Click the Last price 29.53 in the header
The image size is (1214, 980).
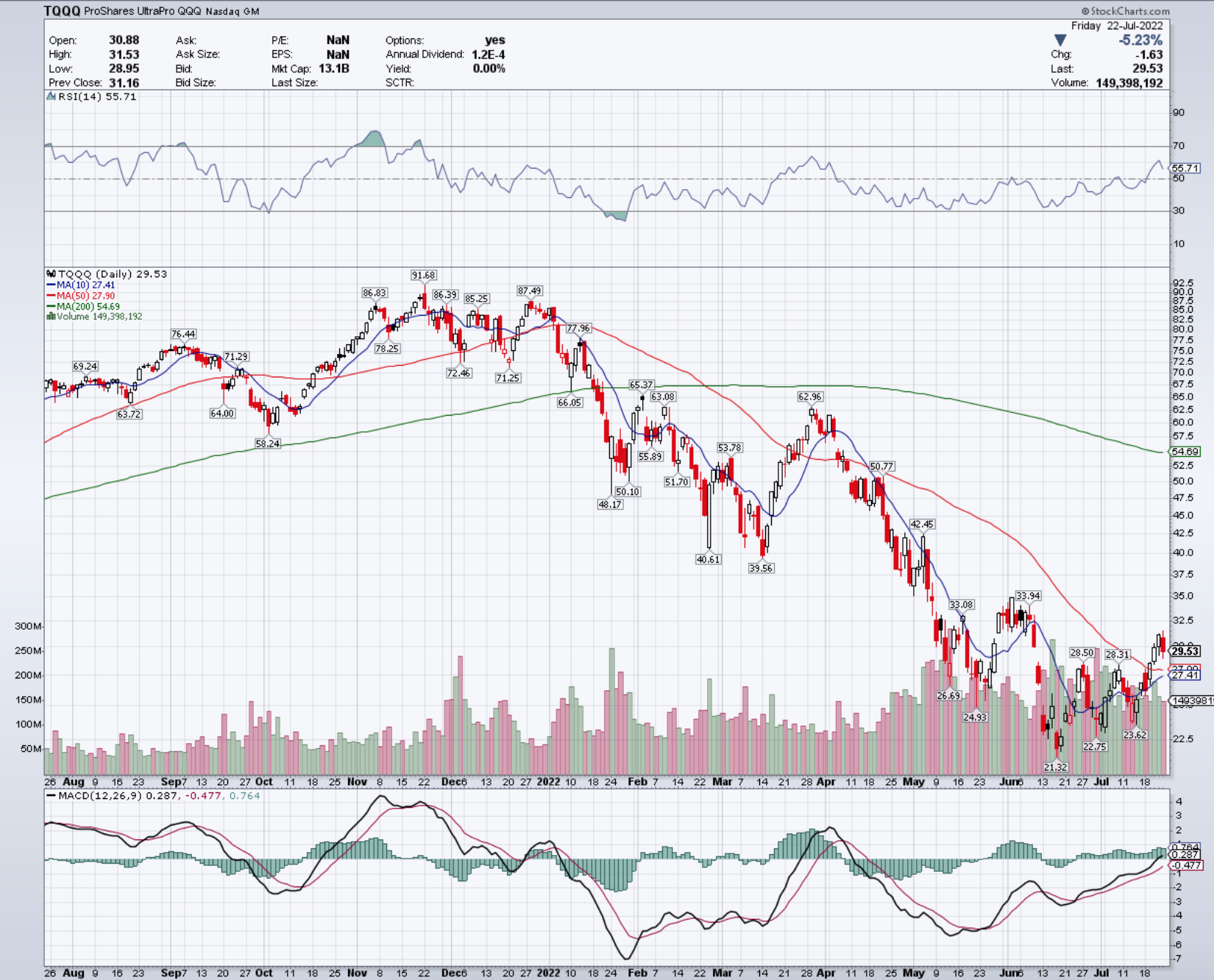[x=1148, y=68]
